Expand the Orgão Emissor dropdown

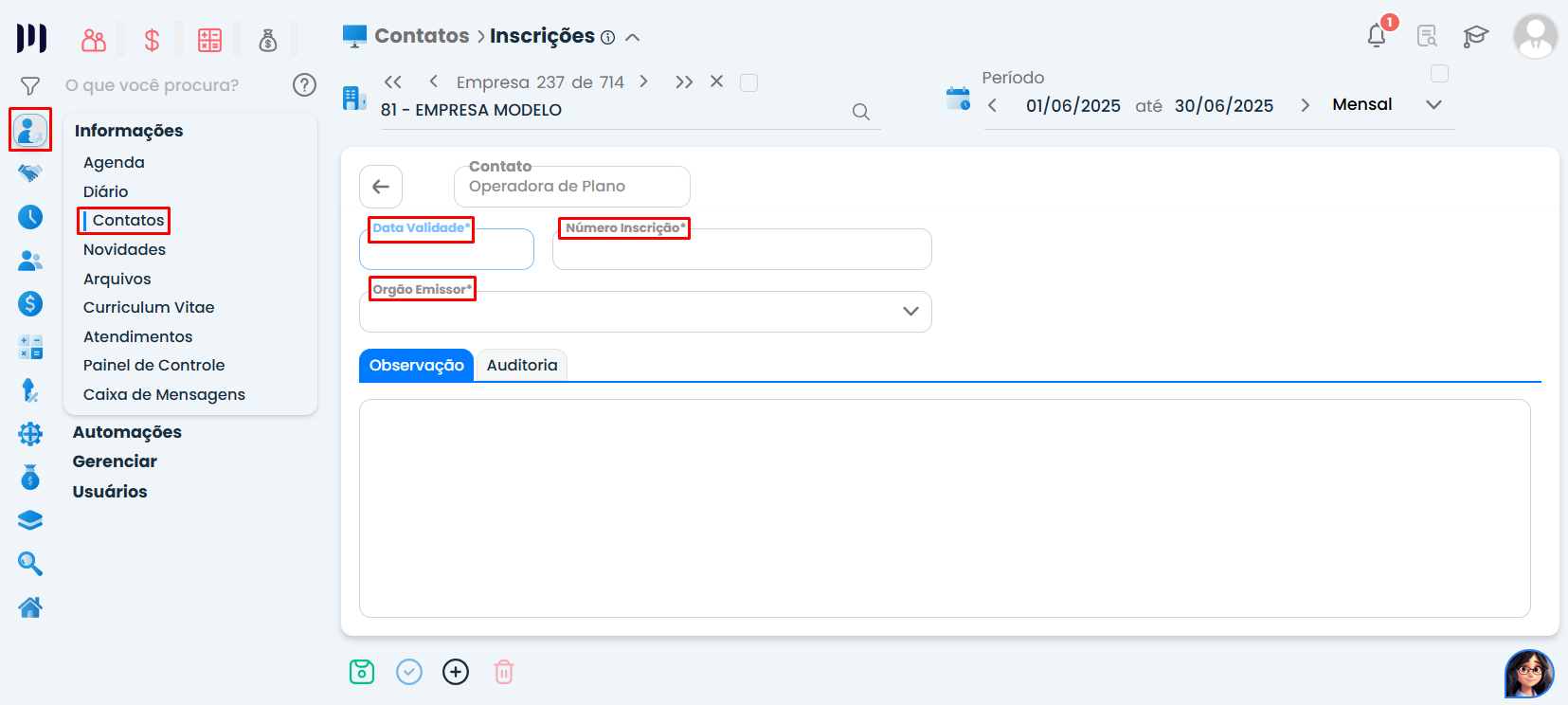910,312
